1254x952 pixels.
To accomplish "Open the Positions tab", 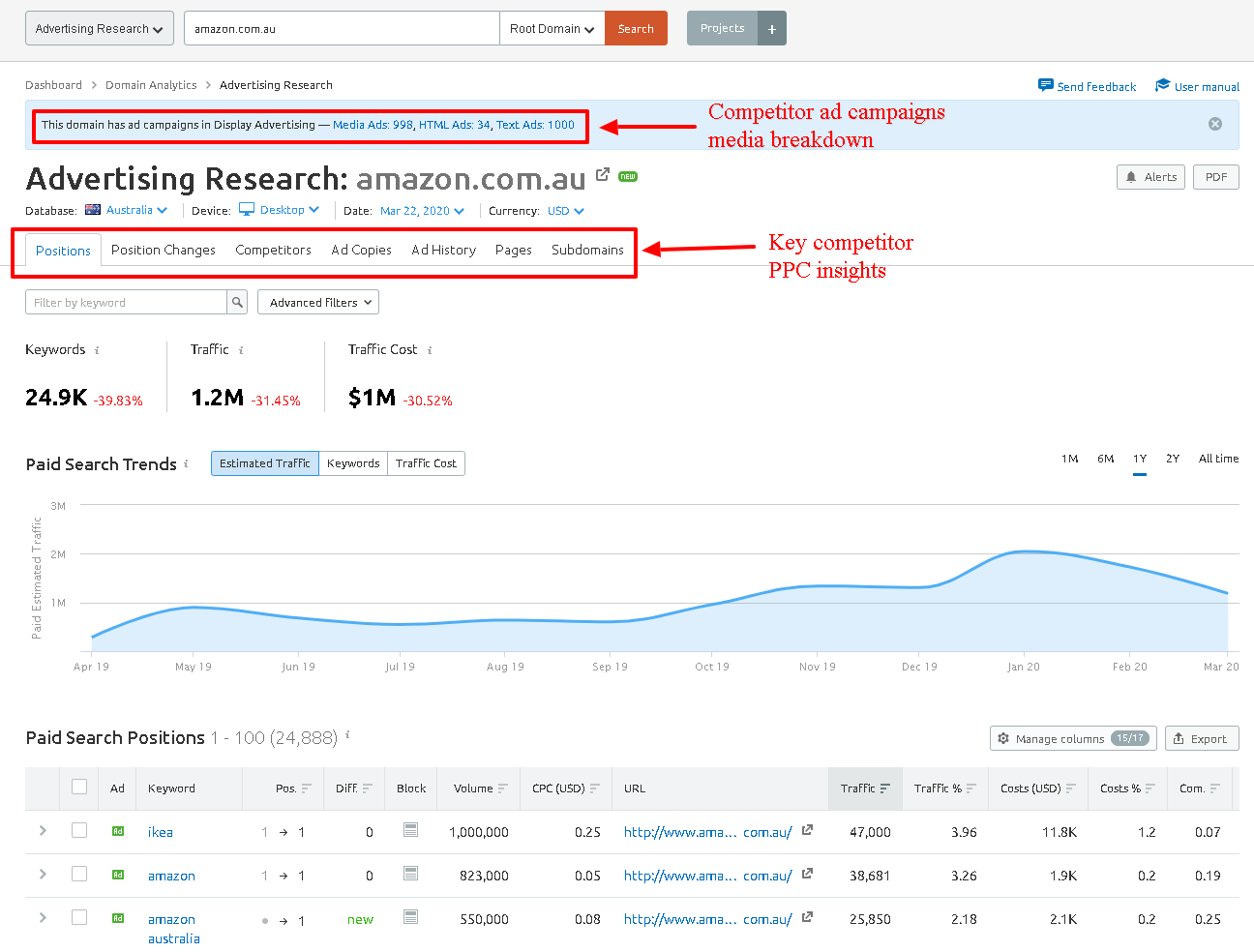I will pyautogui.click(x=63, y=250).
